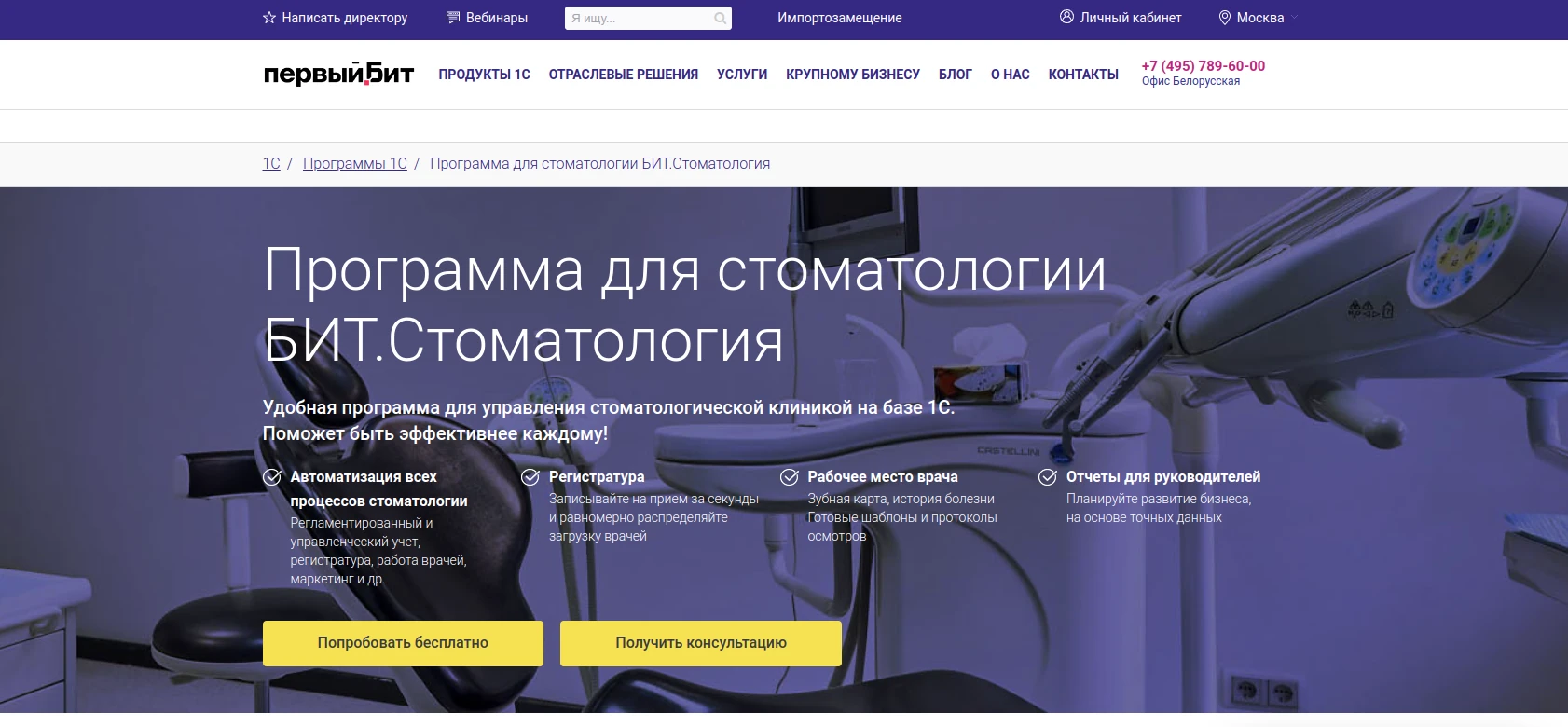Image resolution: width=1568 pixels, height=727 pixels.
Task: Click the Регистратура feature title
Action: (597, 476)
